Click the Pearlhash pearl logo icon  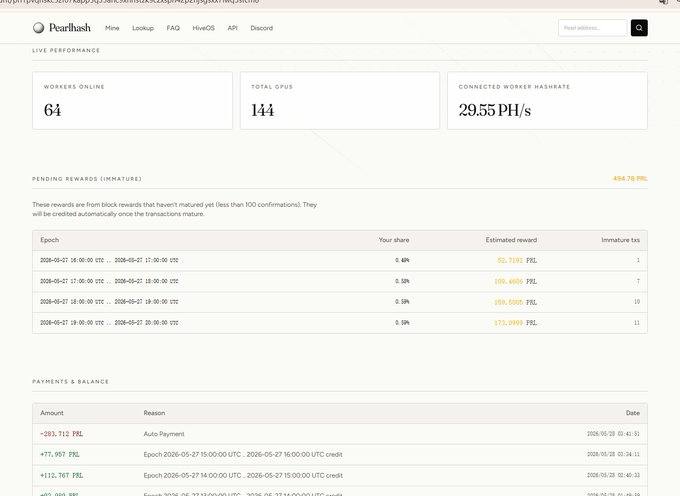pyautogui.click(x=39, y=28)
